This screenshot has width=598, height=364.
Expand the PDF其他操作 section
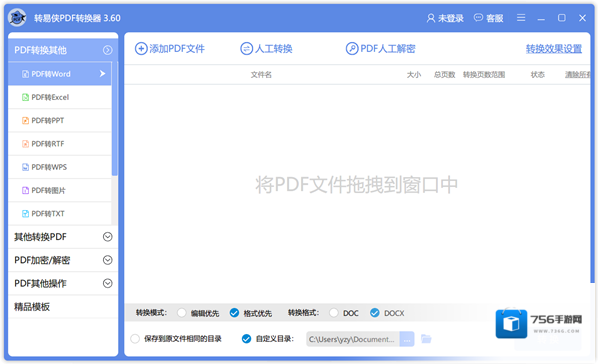point(63,283)
